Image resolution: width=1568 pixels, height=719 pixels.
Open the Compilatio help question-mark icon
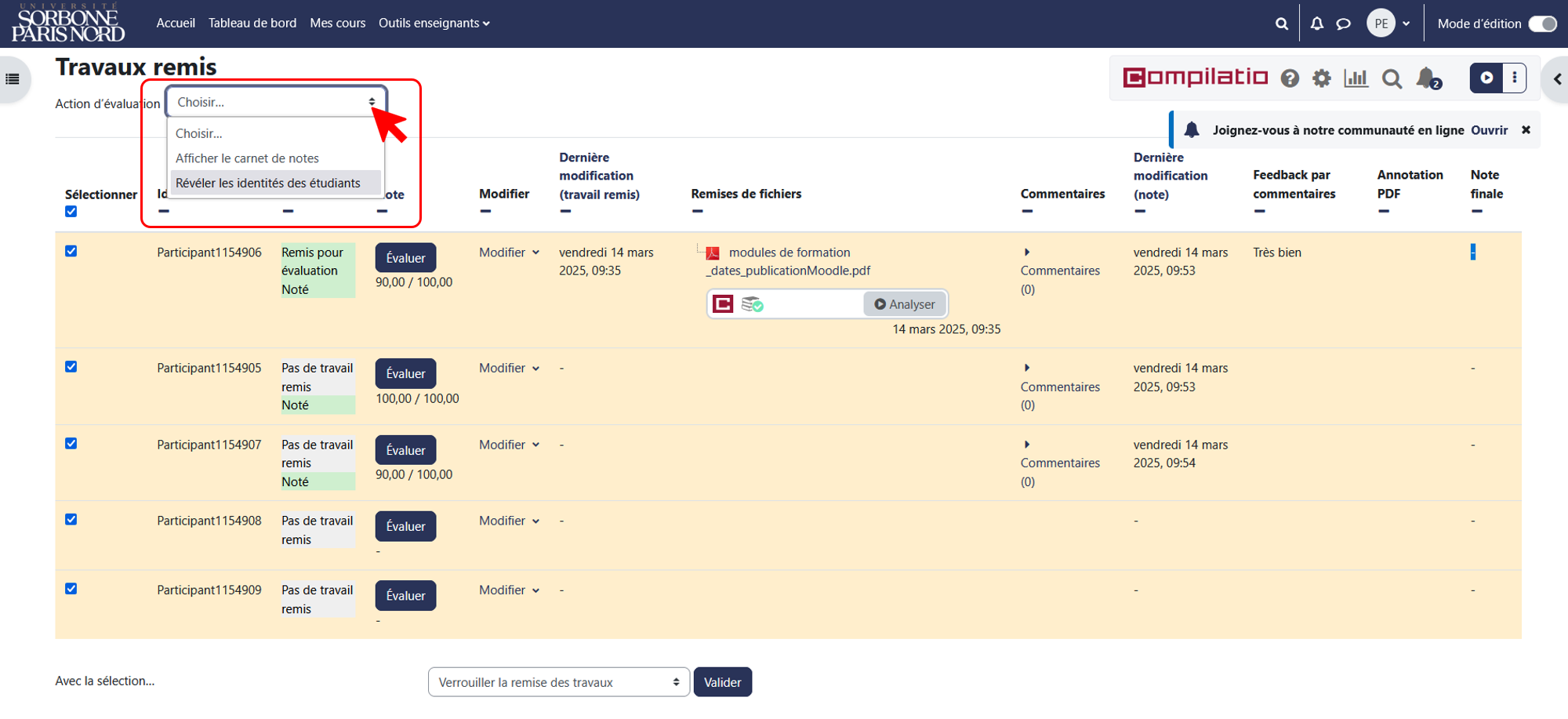[x=1290, y=78]
